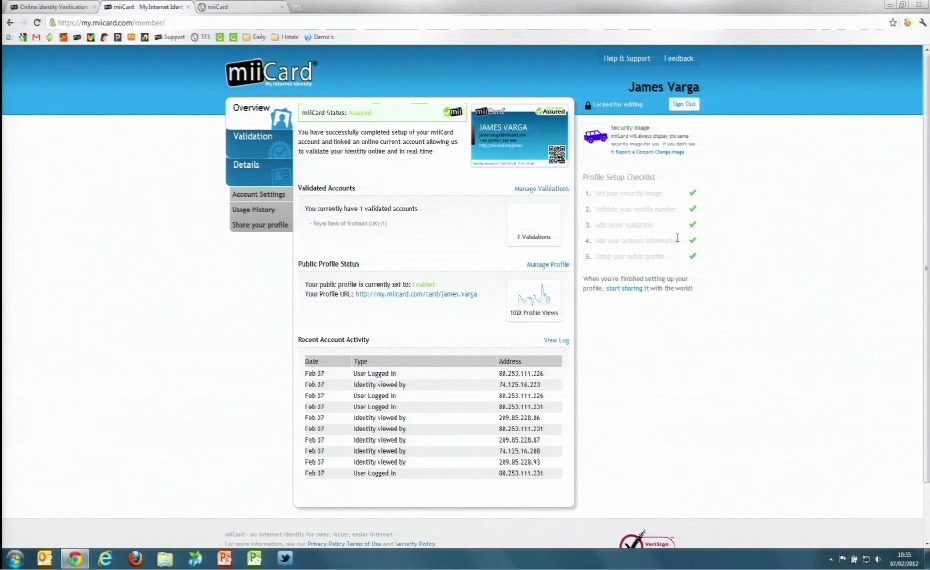The height and width of the screenshot is (570, 930).
Task: Go back with the browser back arrow
Action: tap(9, 23)
